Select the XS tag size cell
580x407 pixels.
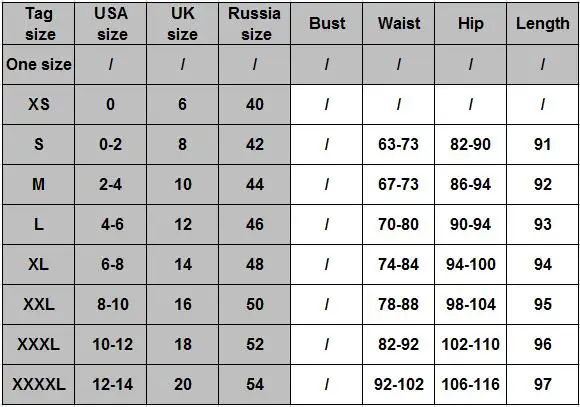pyautogui.click(x=38, y=104)
